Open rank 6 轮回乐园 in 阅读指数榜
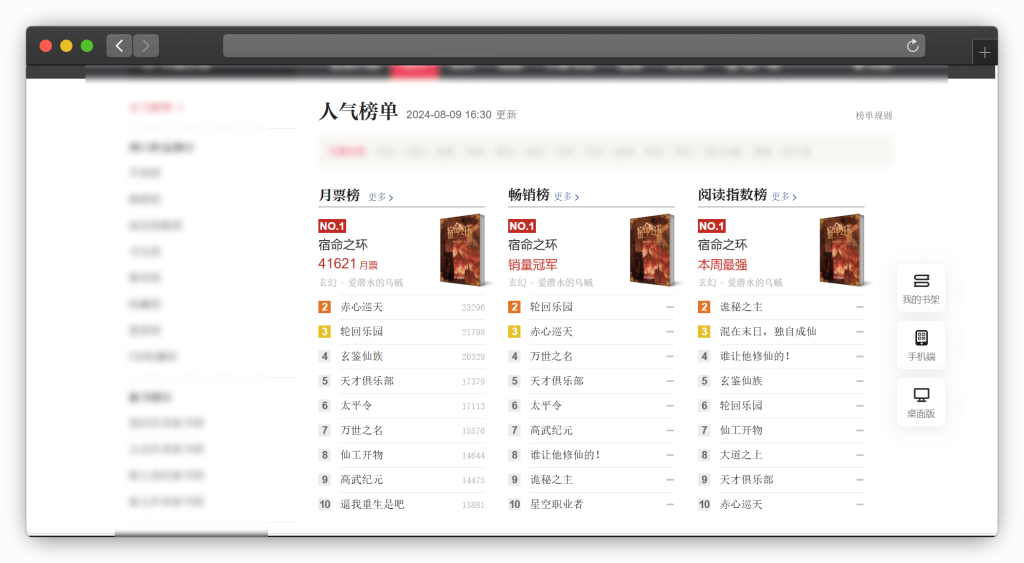 click(741, 406)
